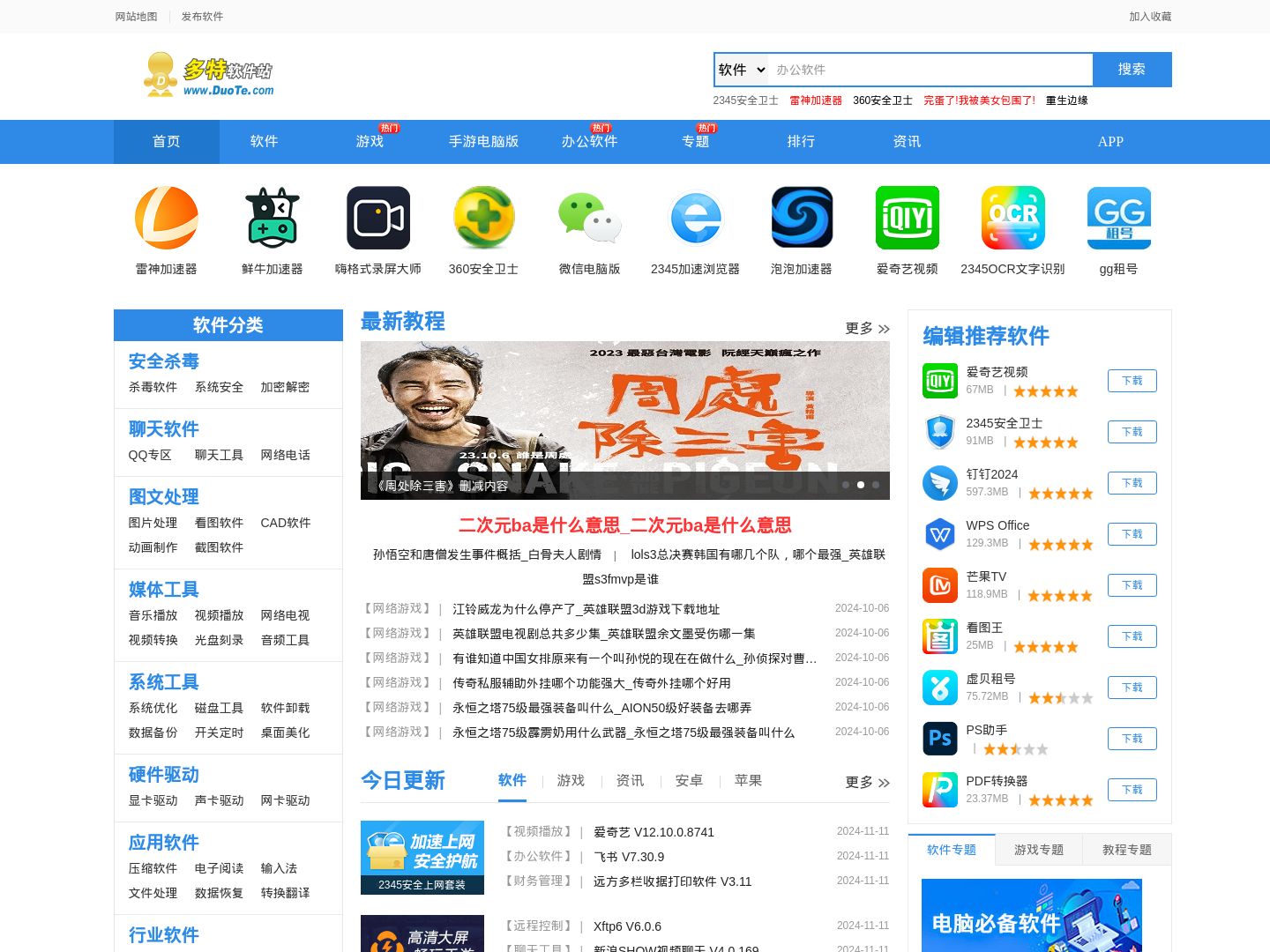Click the 办公软件 search input field
This screenshot has width=1270, height=952.
click(930, 70)
